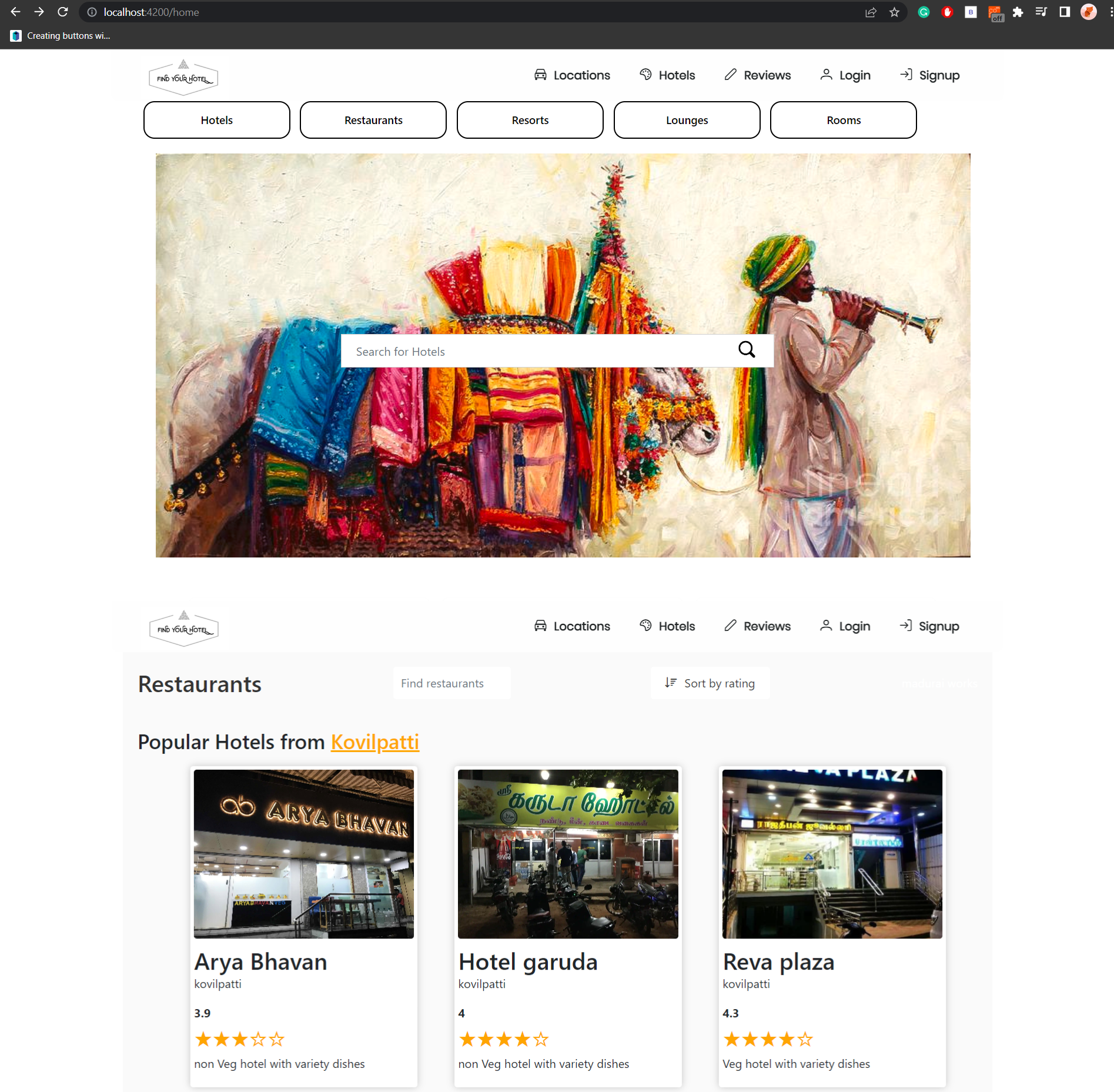The image size is (1114, 1092).
Task: Bookmark this page with the star icon
Action: [x=894, y=12]
